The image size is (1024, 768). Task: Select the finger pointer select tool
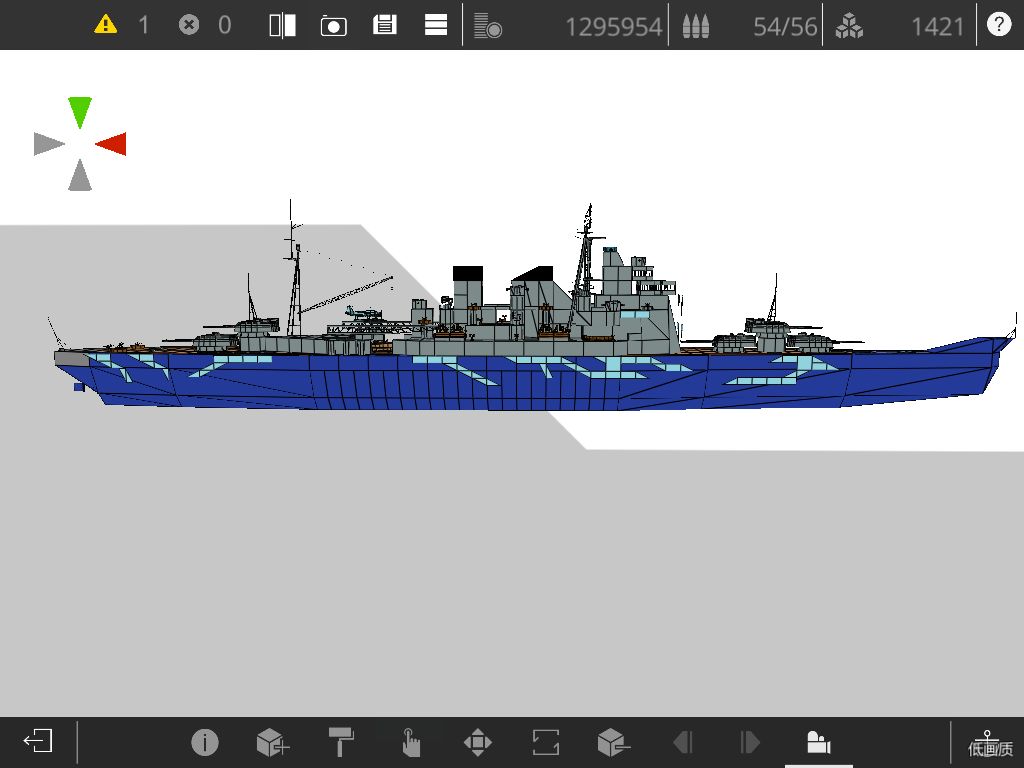410,743
